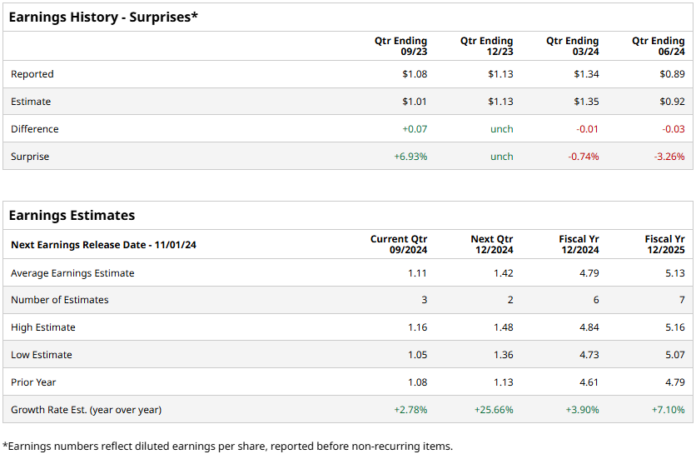
Task: Select the Current Qtr 09/2024 column header
Action: pos(399,245)
